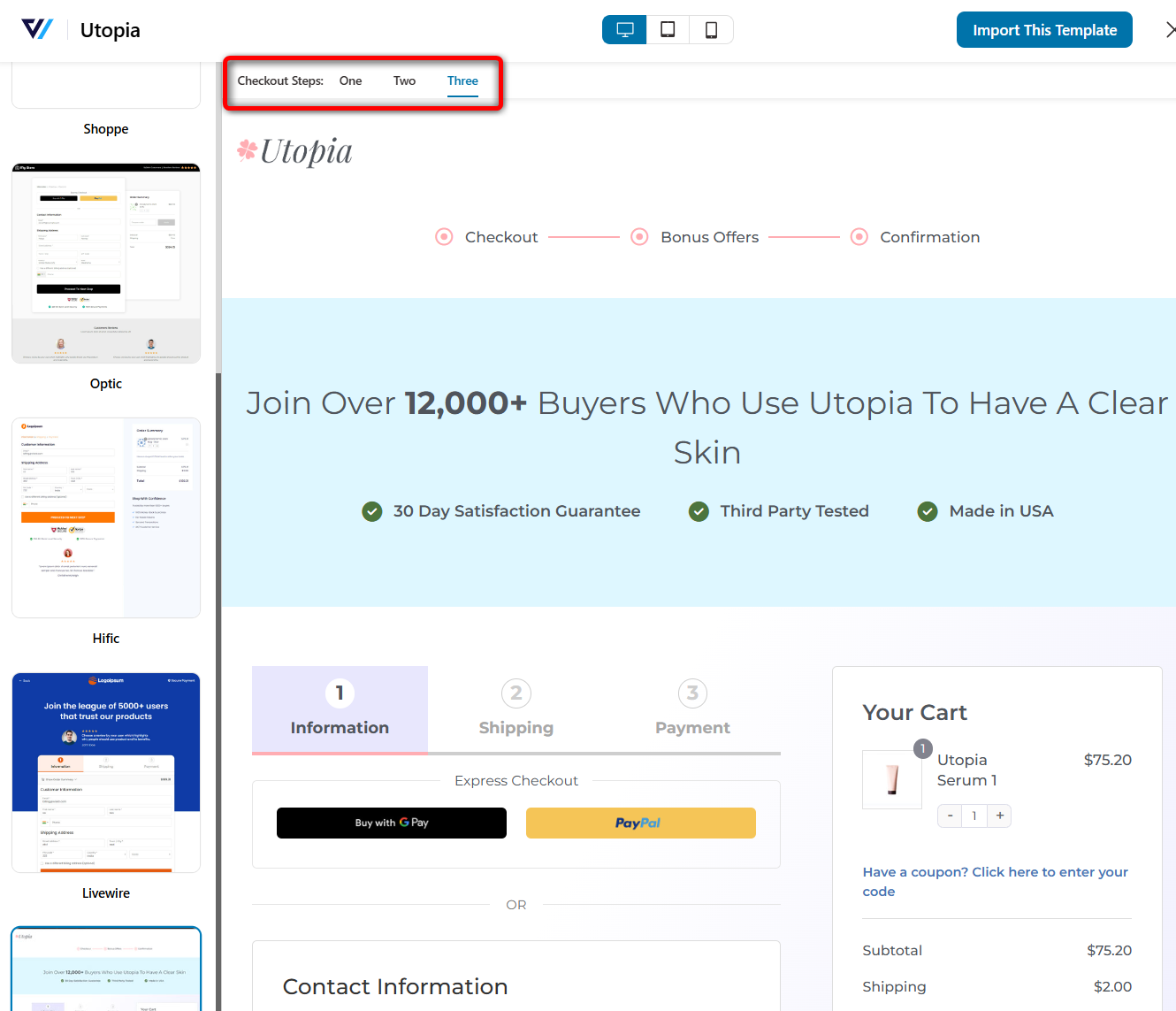
Task: Select the Utopia template thumbnail in sidebar
Action: click(106, 969)
